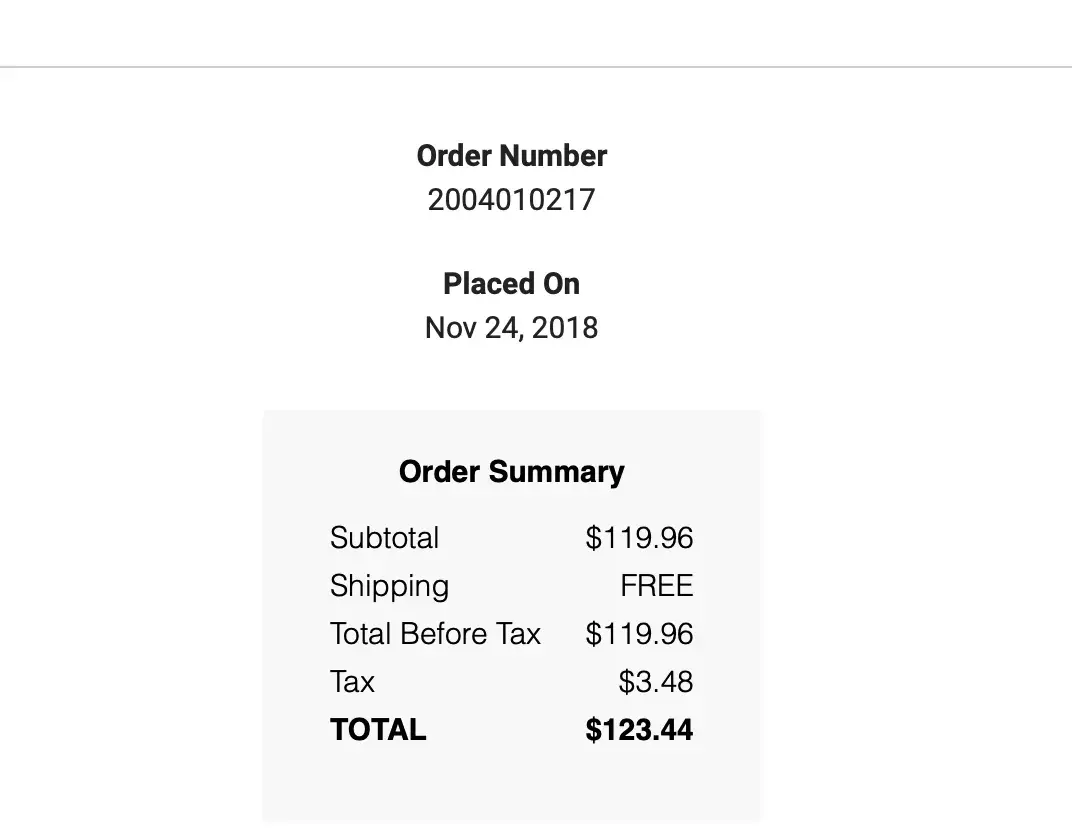The image size is (1072, 838).
Task: Click the Total Before Tax label
Action: (435, 634)
